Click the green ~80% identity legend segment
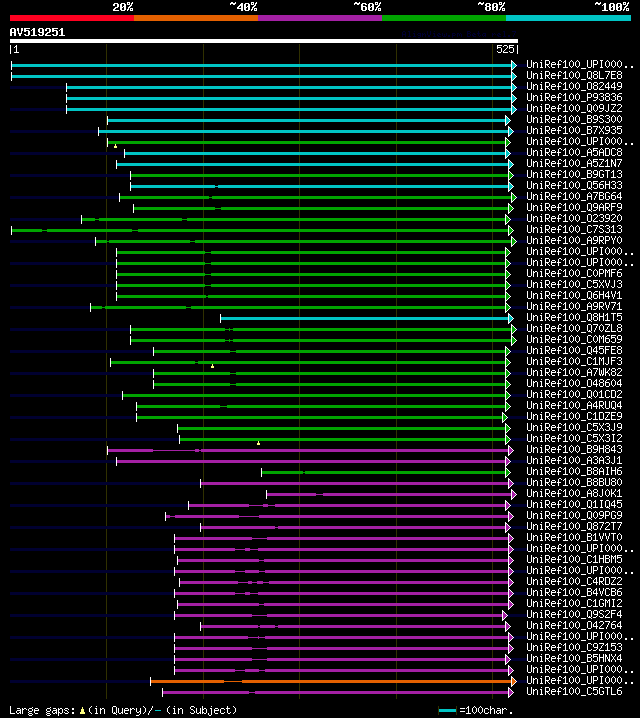This screenshot has width=640, height=718. pyautogui.click(x=444, y=18)
